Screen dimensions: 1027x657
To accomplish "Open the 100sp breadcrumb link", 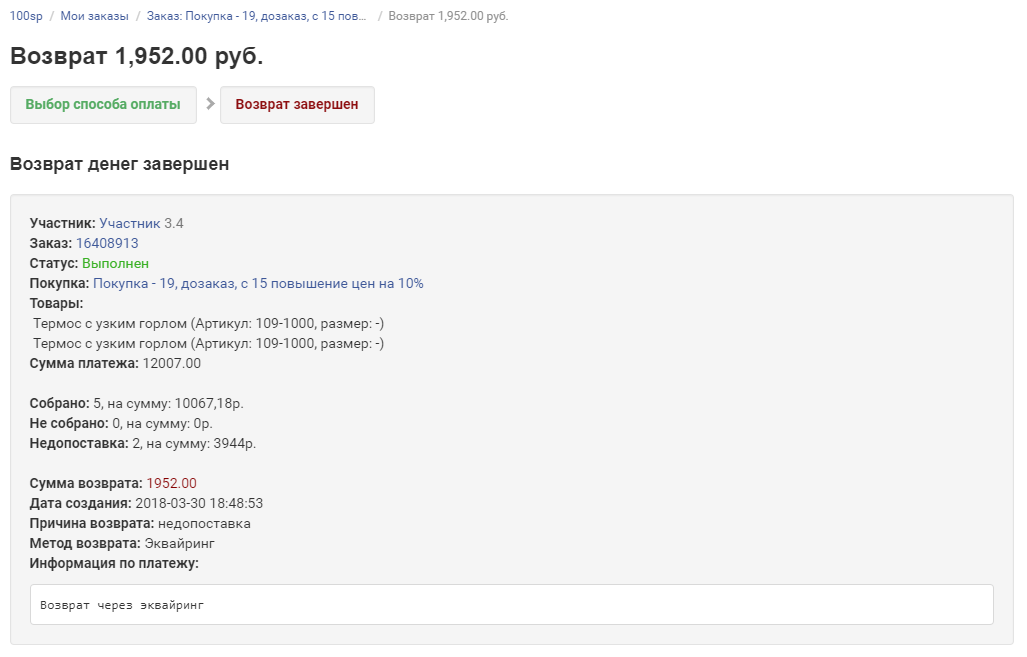I will [x=26, y=16].
